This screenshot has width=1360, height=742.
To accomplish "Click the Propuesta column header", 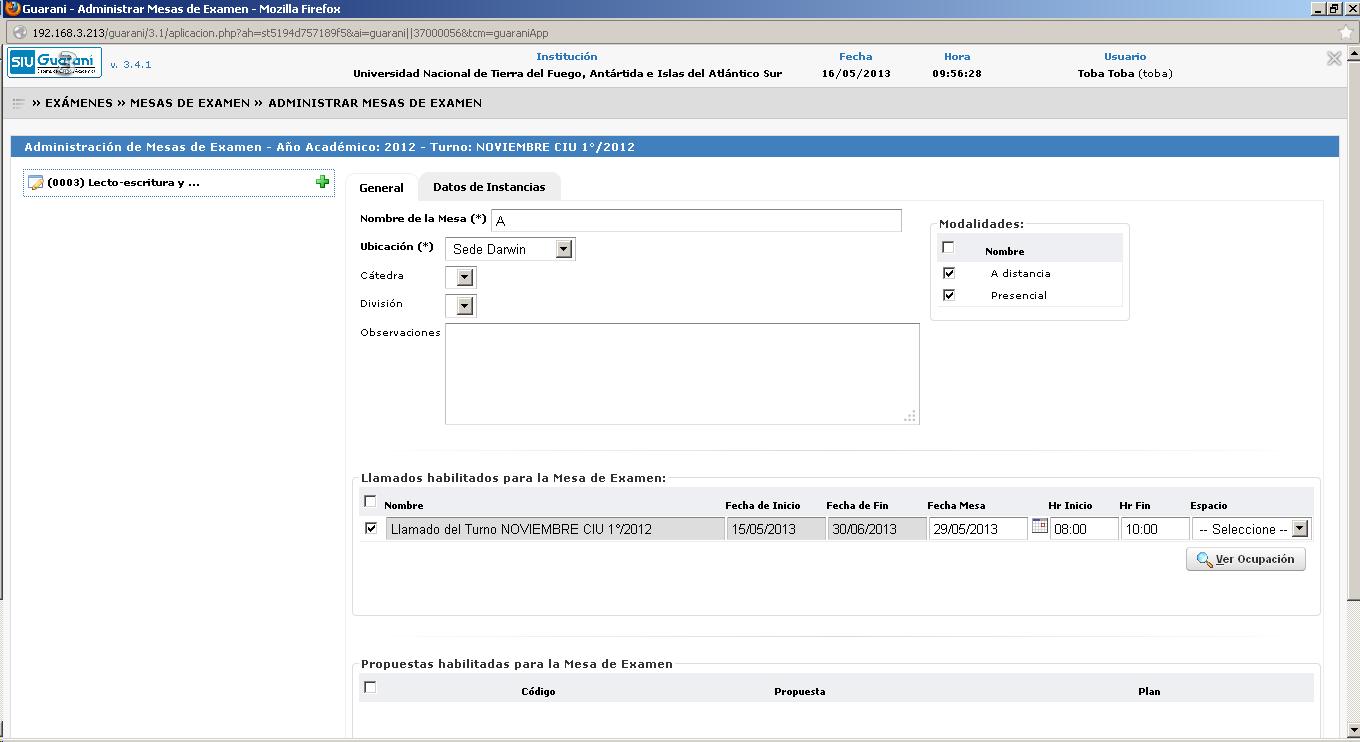I will (800, 691).
